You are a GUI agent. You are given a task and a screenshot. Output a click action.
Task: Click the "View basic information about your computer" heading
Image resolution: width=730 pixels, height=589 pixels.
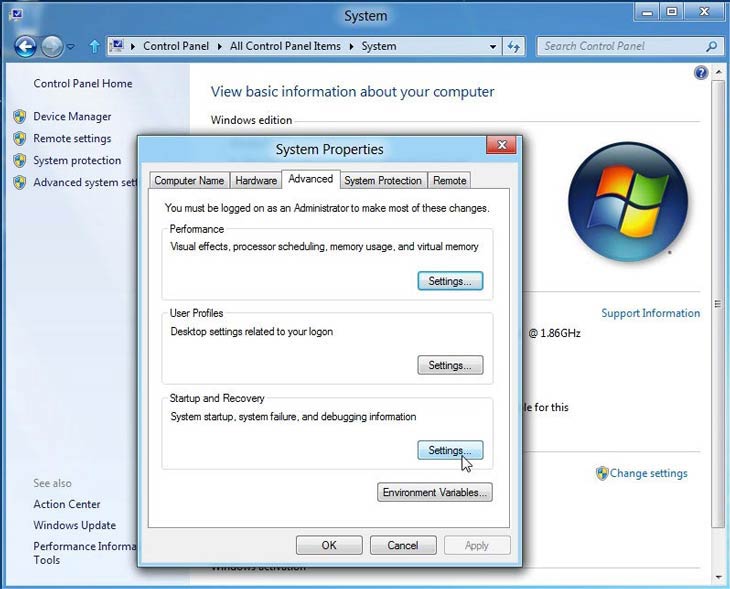pyautogui.click(x=352, y=92)
